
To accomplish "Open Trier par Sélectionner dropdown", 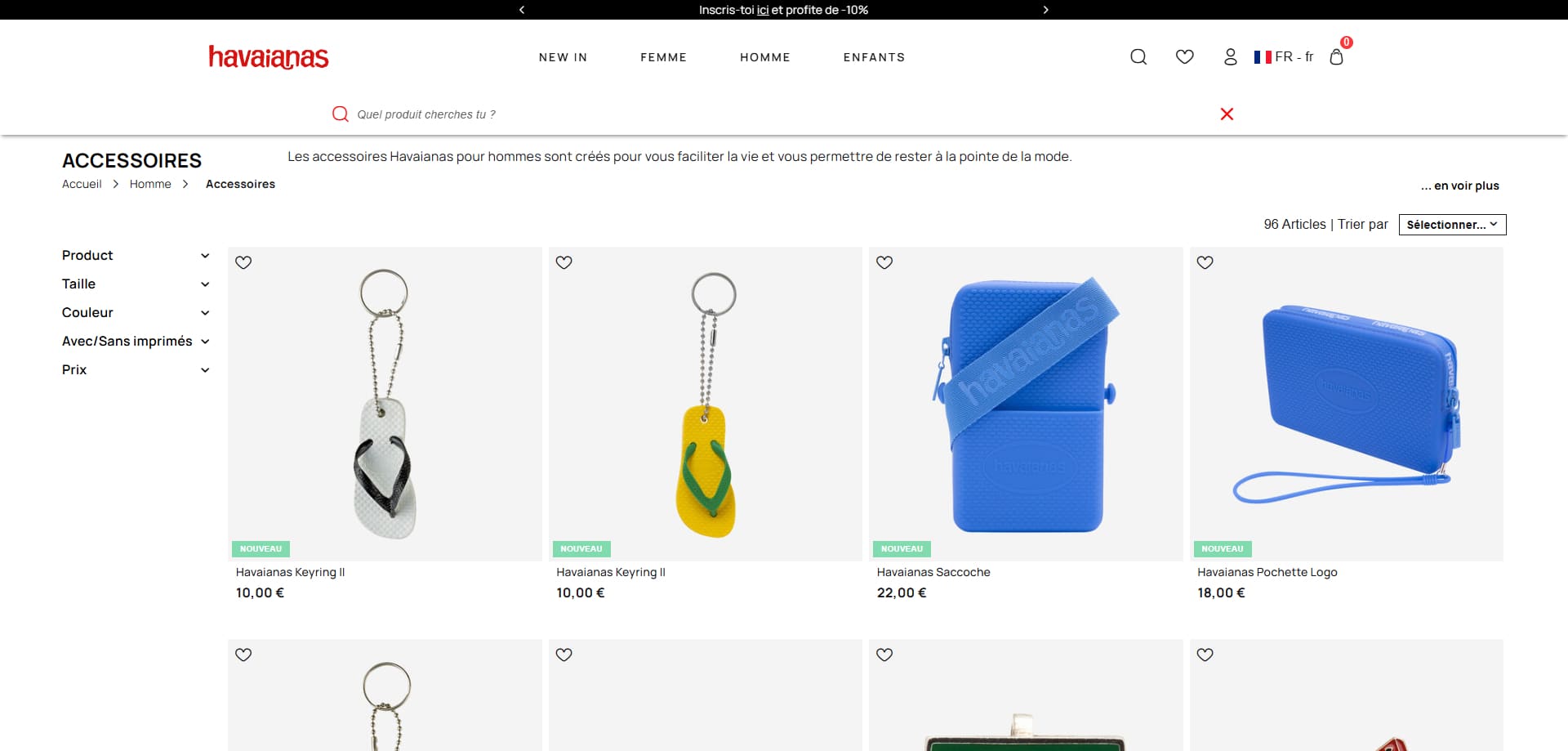I will point(1452,225).
